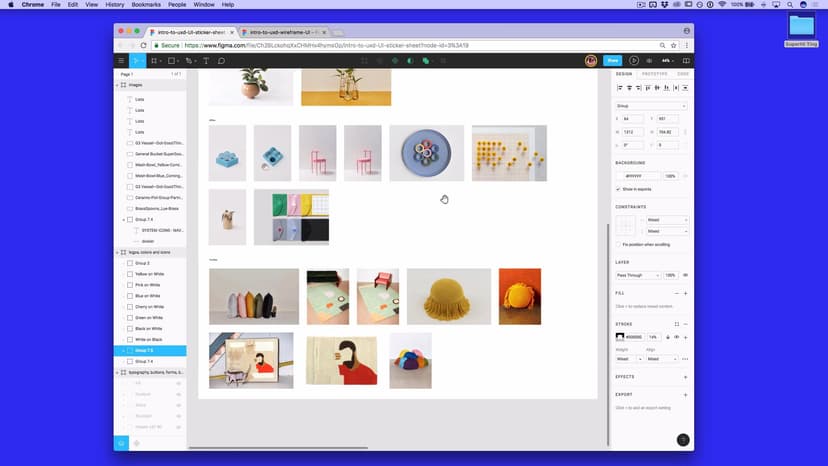Select the Comment tool
This screenshot has width=828, height=466.
(221, 61)
